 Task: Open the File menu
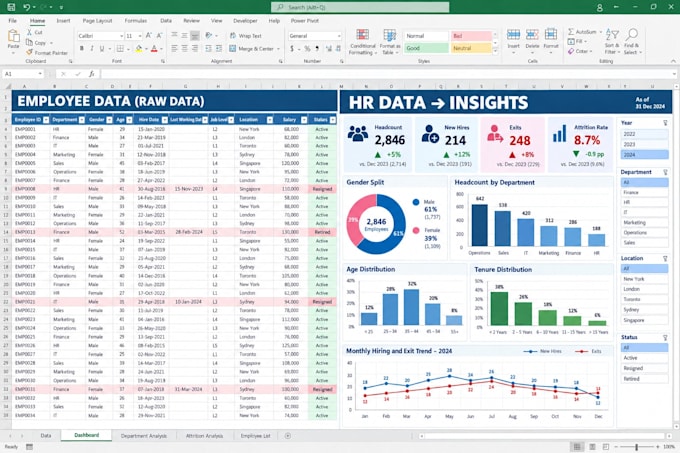coord(13,21)
